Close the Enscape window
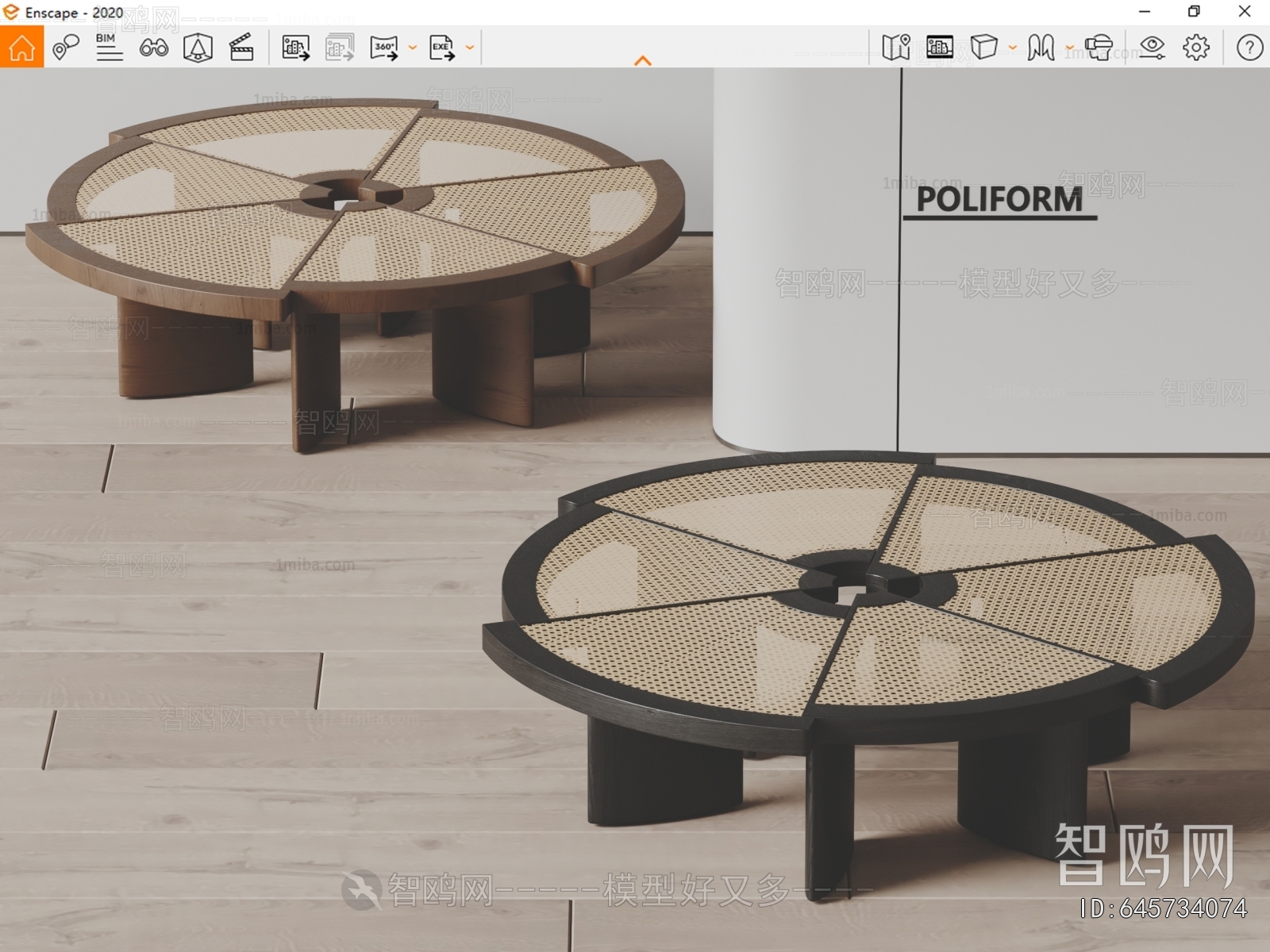The height and width of the screenshot is (952, 1270). [x=1245, y=12]
